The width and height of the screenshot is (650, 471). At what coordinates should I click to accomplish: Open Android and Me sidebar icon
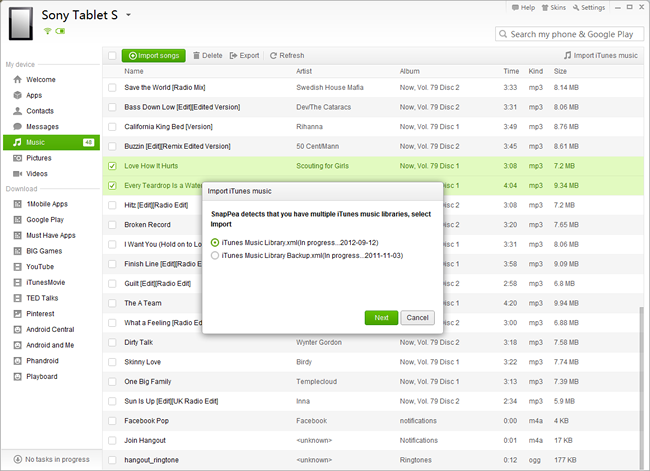click(x=17, y=345)
